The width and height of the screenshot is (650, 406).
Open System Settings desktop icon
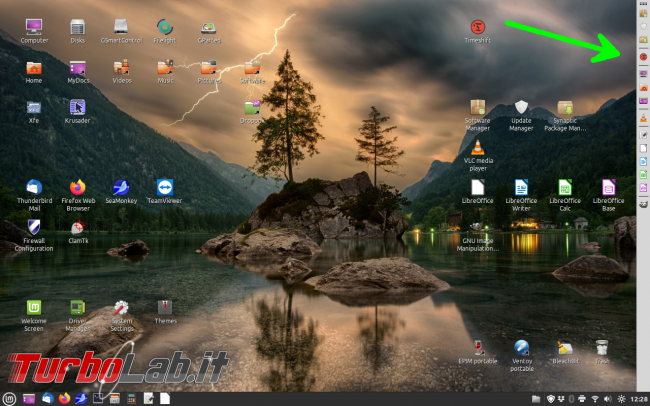121,308
